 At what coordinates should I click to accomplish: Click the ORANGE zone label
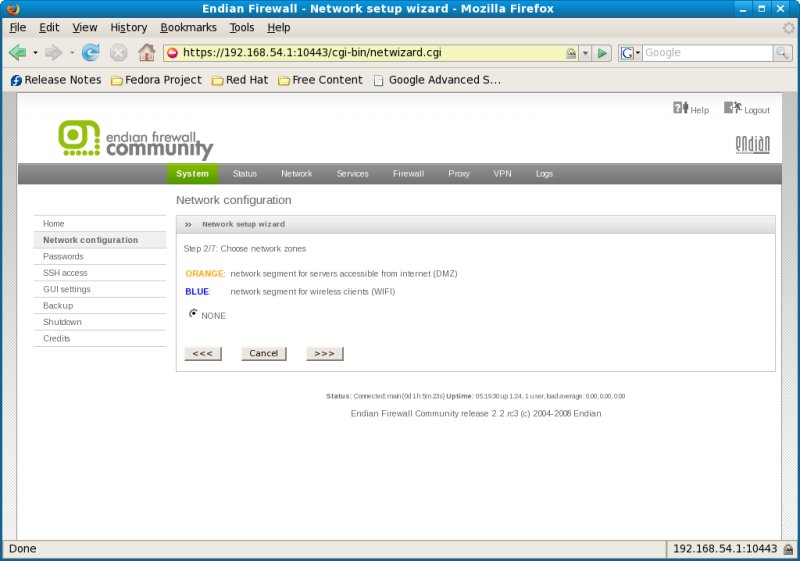pos(205,274)
